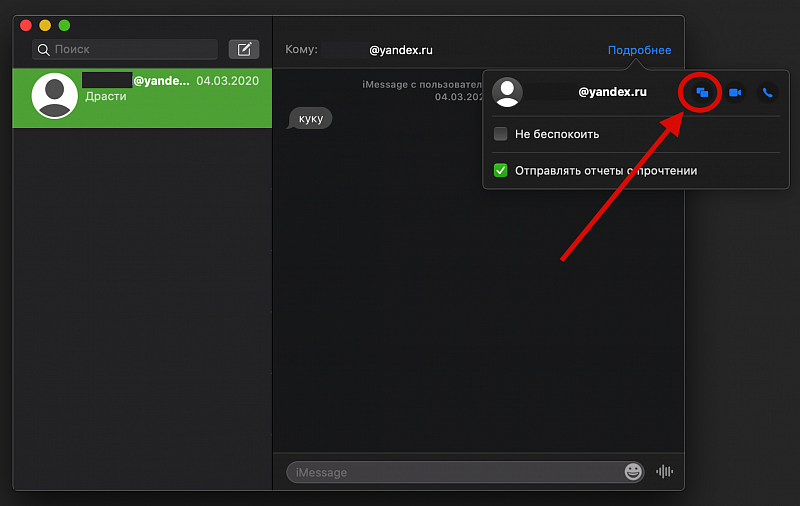This screenshot has height=506, width=800.
Task: Uncheck "Отправлять отчеты о прочтении"
Action: pos(501,170)
